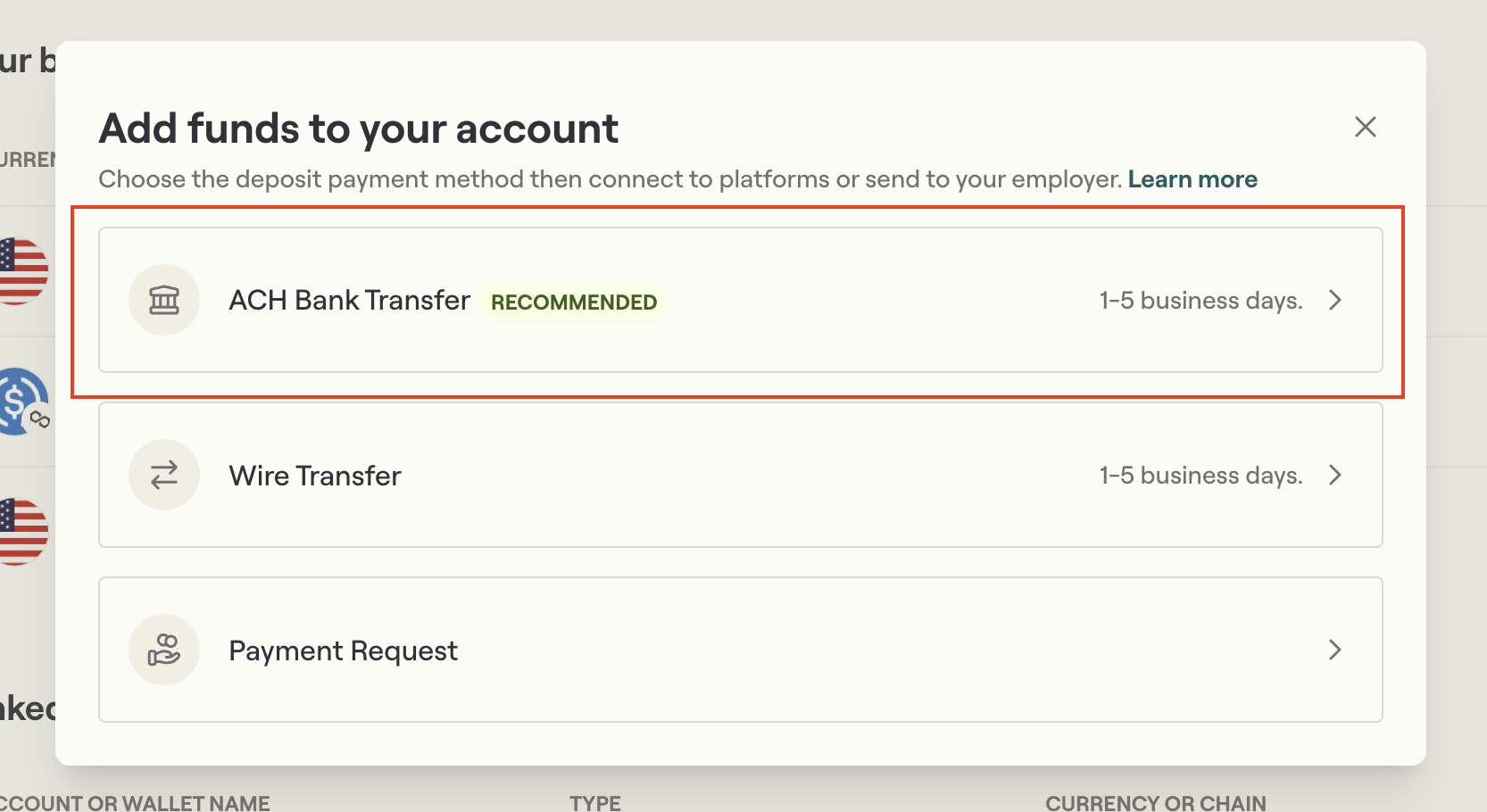This screenshot has height=812, width=1487.
Task: Click the close X on the dialog
Action: tap(1365, 127)
